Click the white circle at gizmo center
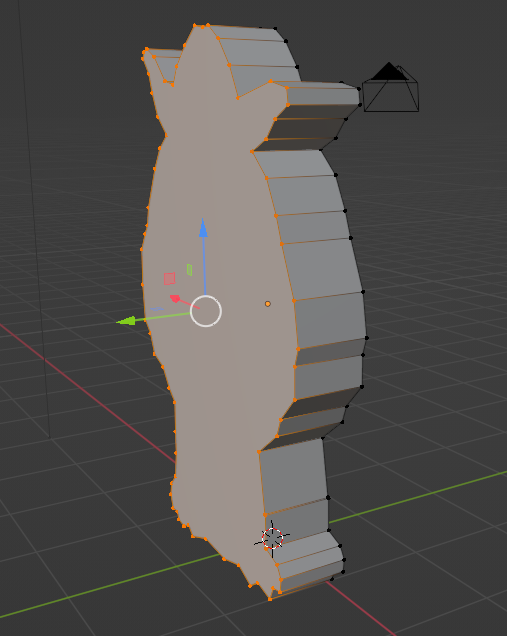The image size is (507, 636). click(x=206, y=311)
